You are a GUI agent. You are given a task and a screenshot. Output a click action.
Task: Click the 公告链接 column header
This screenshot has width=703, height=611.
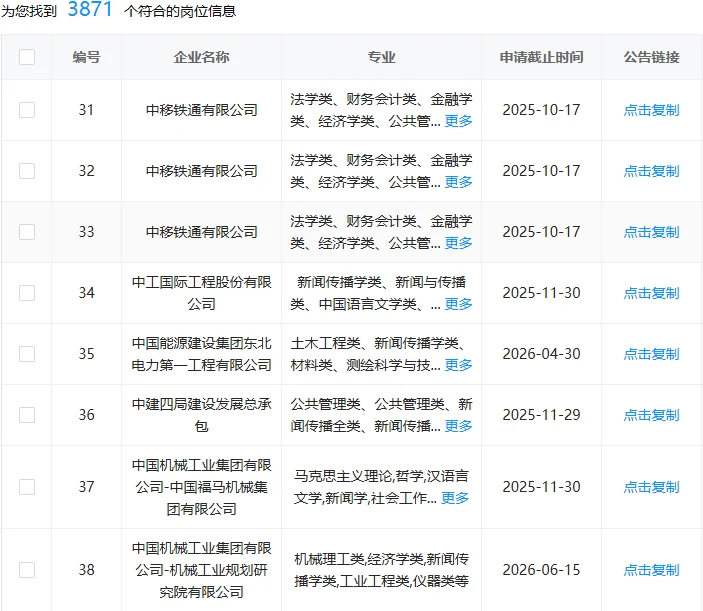tap(651, 57)
